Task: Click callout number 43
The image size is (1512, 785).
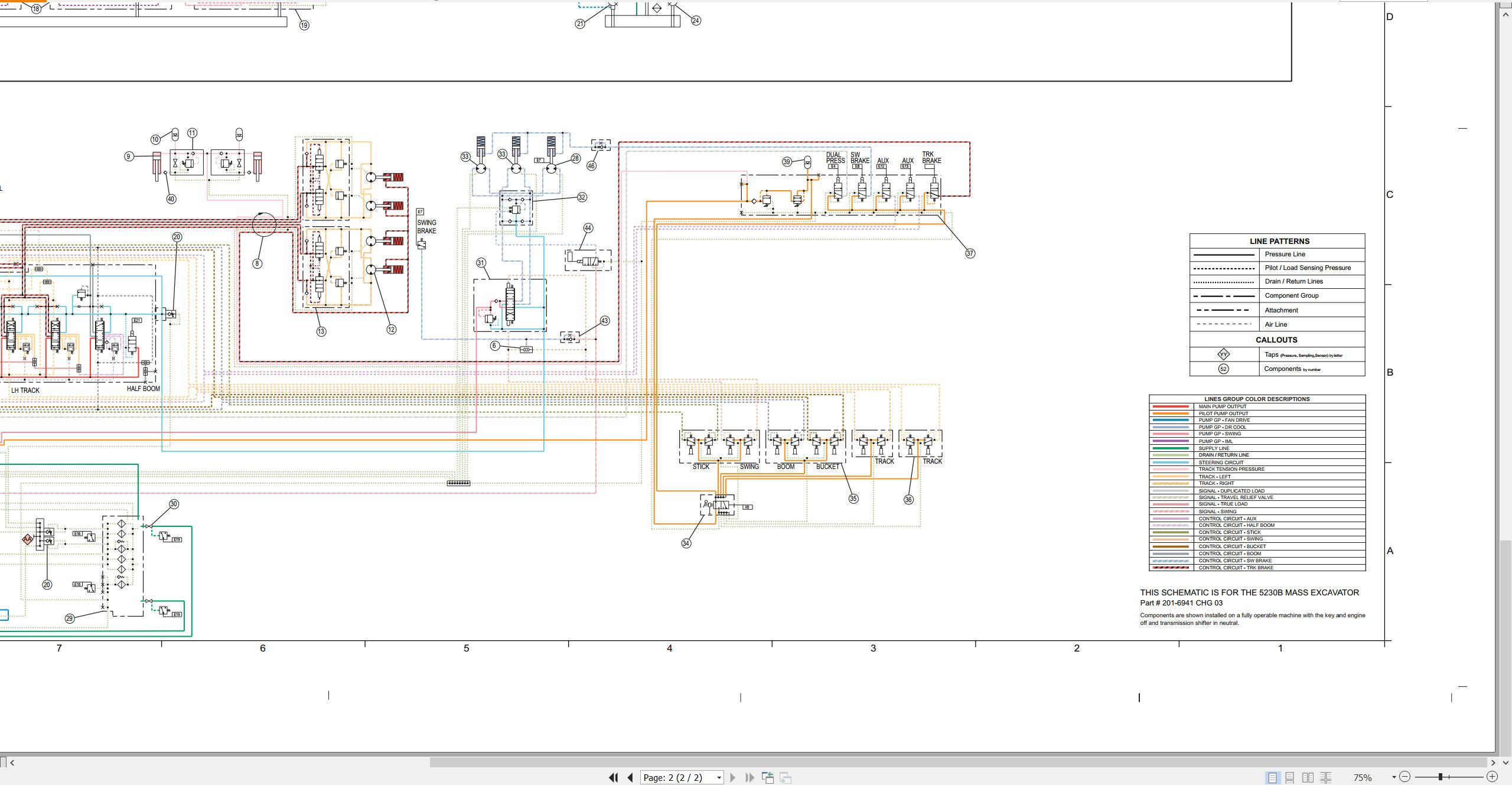Action: 604,321
